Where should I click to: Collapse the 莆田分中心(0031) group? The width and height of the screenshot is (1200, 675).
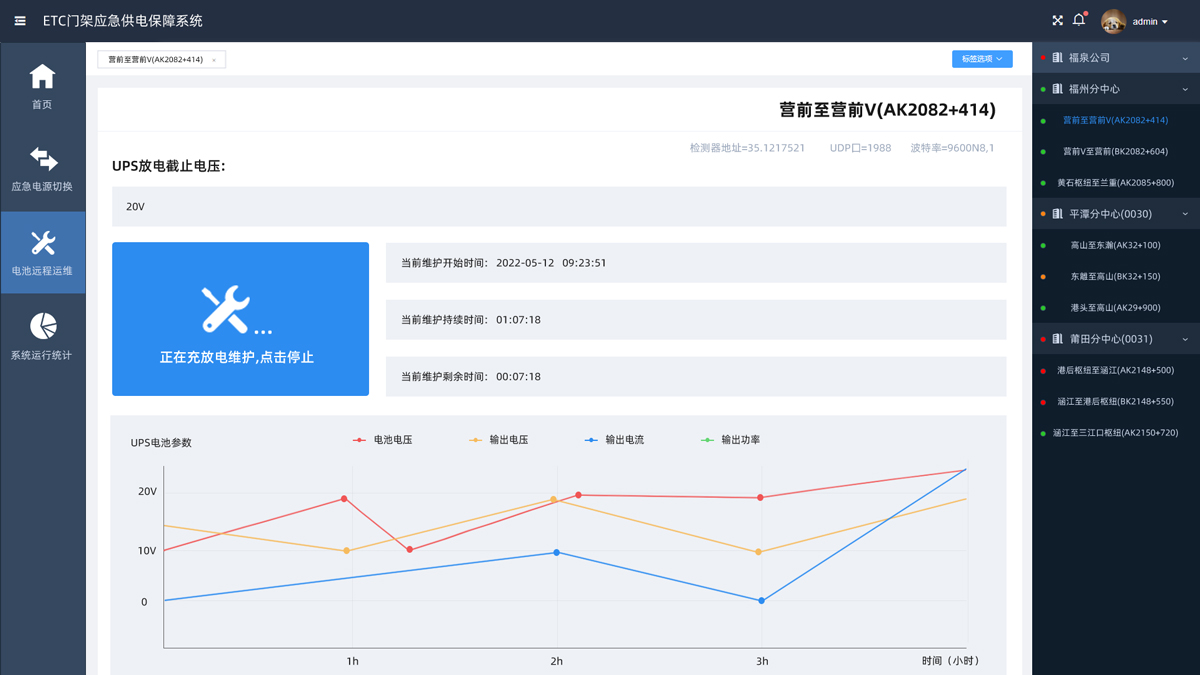(x=1185, y=339)
